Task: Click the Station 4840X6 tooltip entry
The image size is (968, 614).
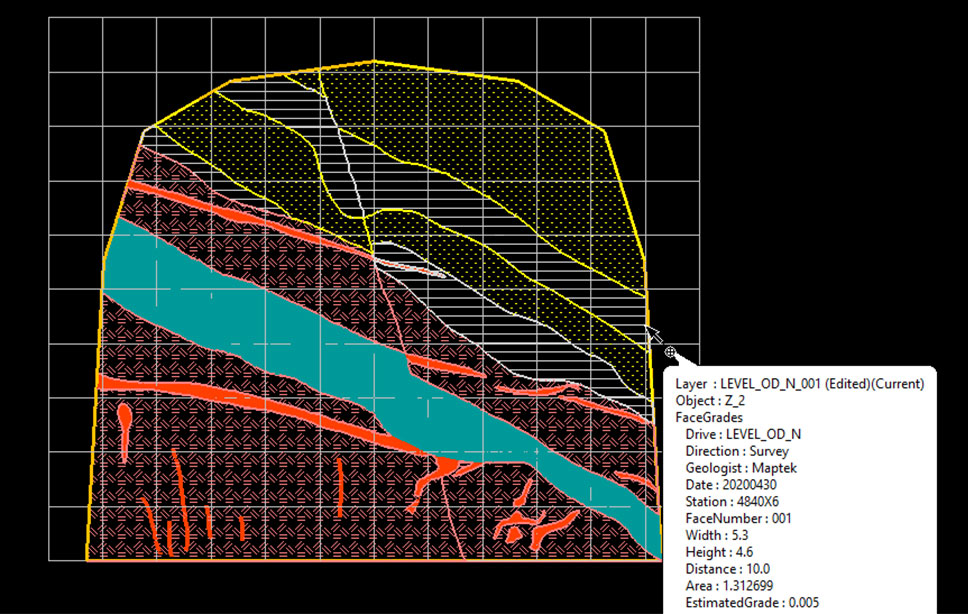Action: tap(732, 501)
